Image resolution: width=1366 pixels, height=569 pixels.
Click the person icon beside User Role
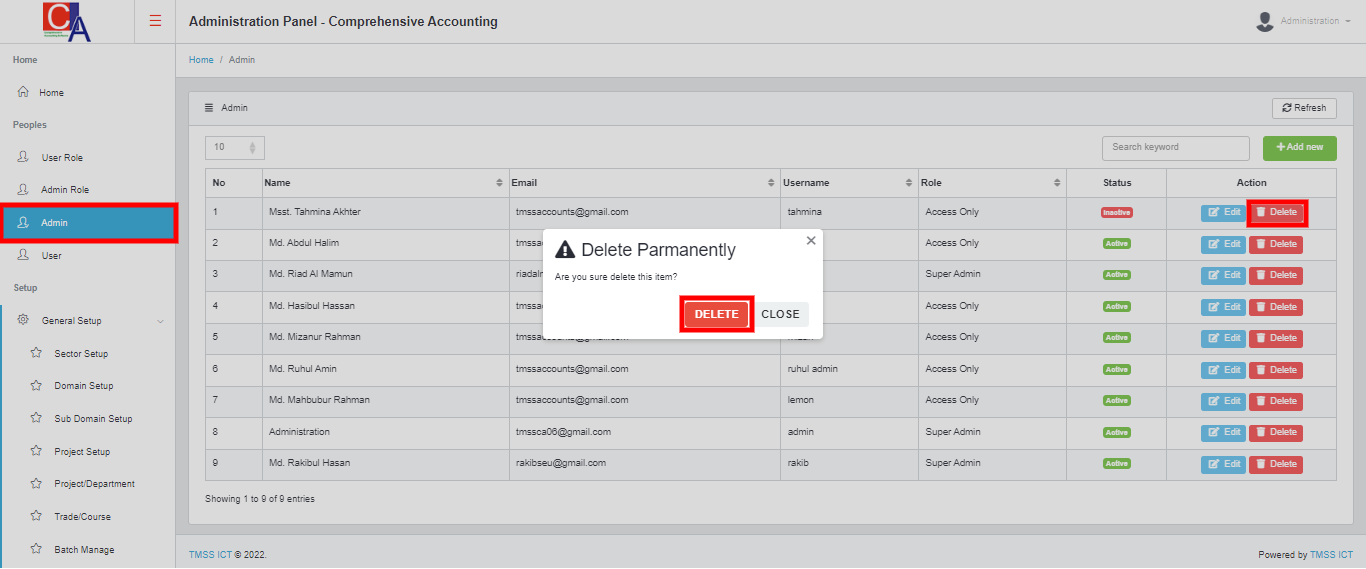[23, 157]
